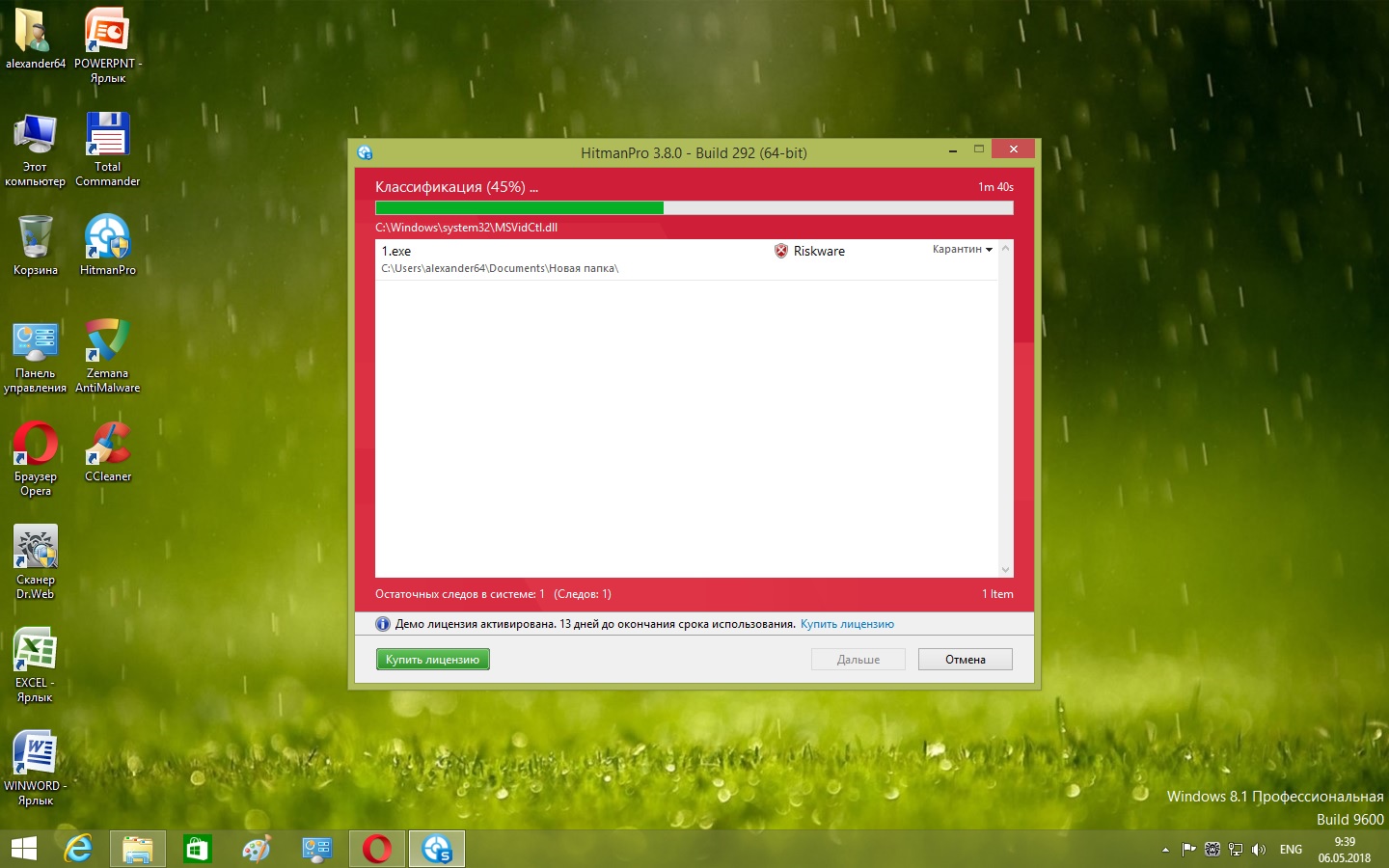Select the Панель управления desktop icon
This screenshot has width=1389, height=868.
pyautogui.click(x=36, y=356)
